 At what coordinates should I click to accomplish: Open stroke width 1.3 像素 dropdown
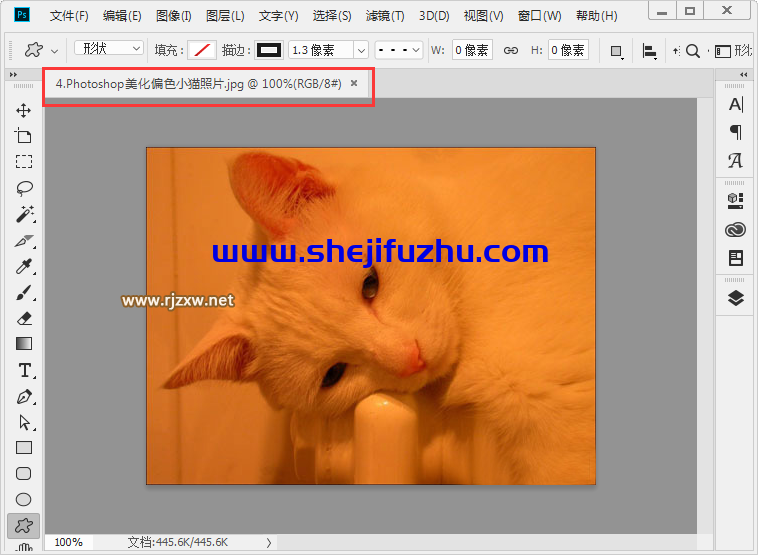click(361, 50)
